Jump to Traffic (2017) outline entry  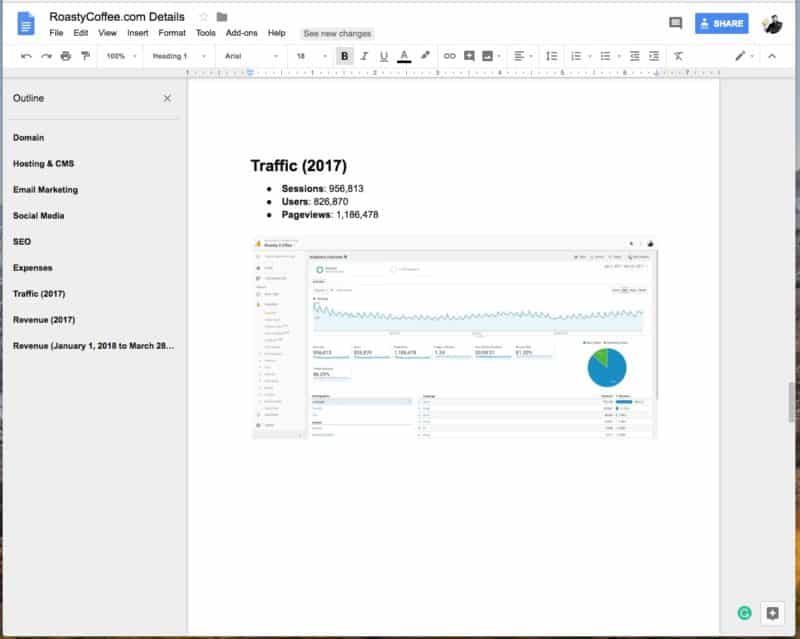[39, 294]
